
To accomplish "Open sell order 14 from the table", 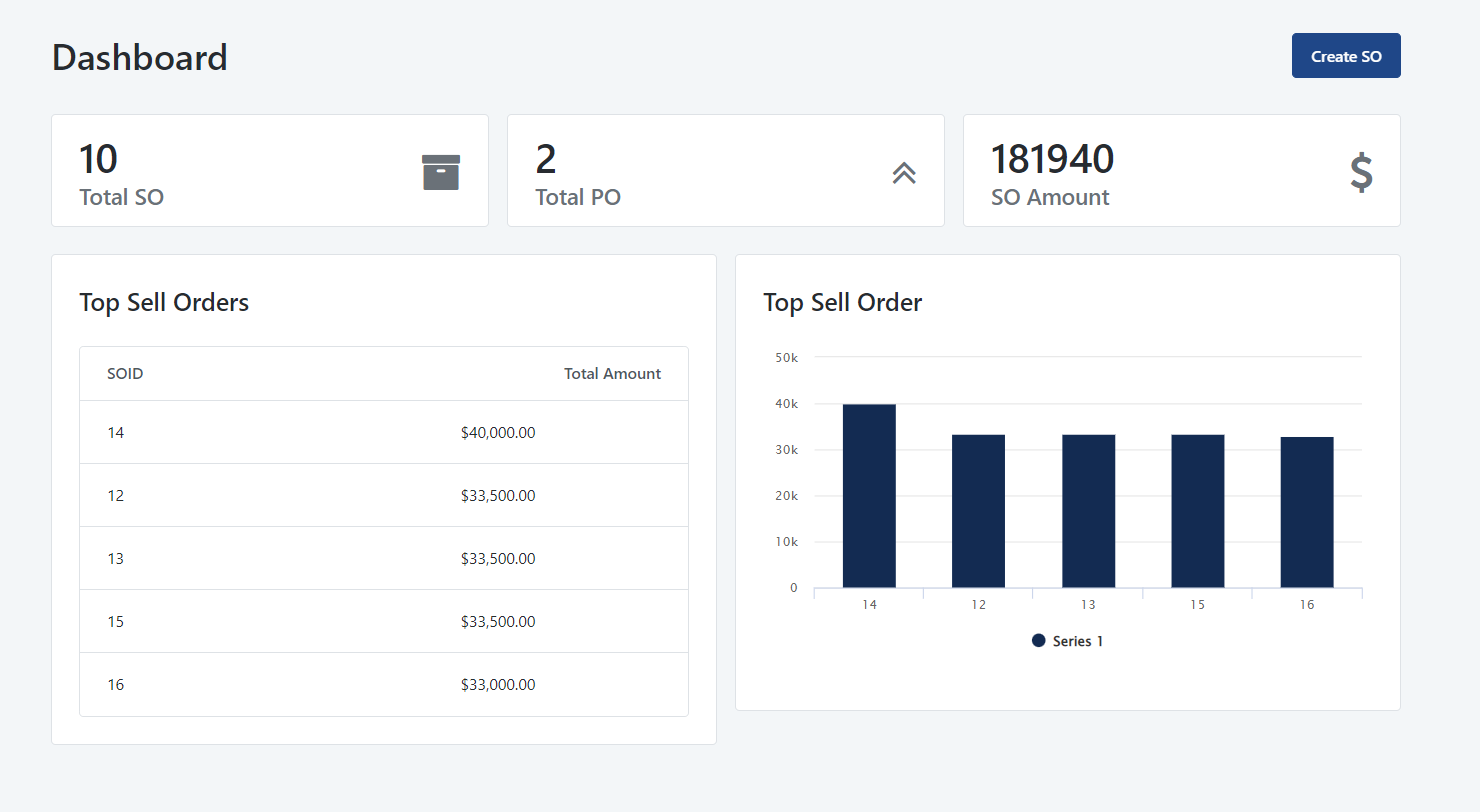I will (x=115, y=432).
